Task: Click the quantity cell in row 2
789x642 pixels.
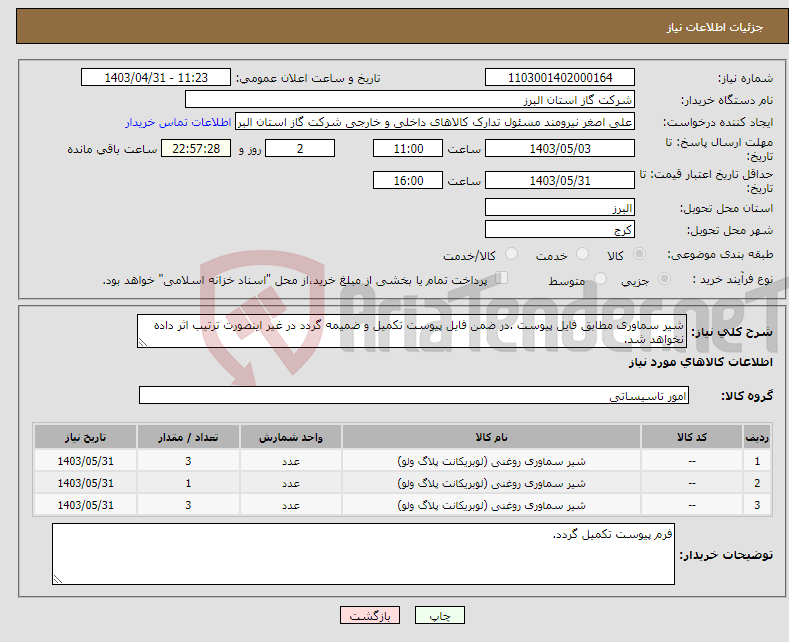Action: point(188,483)
